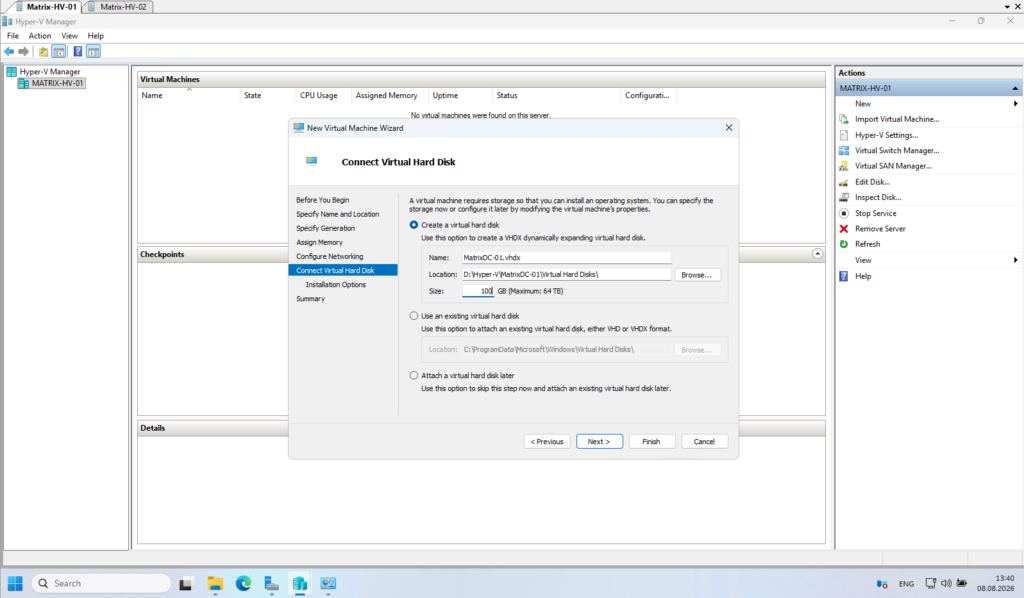
Task: Go to Installation Options wizard step
Action: click(x=336, y=285)
